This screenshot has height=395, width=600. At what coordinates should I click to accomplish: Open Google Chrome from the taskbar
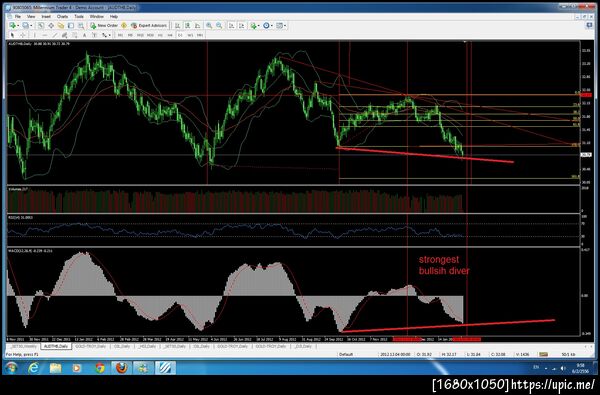tap(100, 368)
